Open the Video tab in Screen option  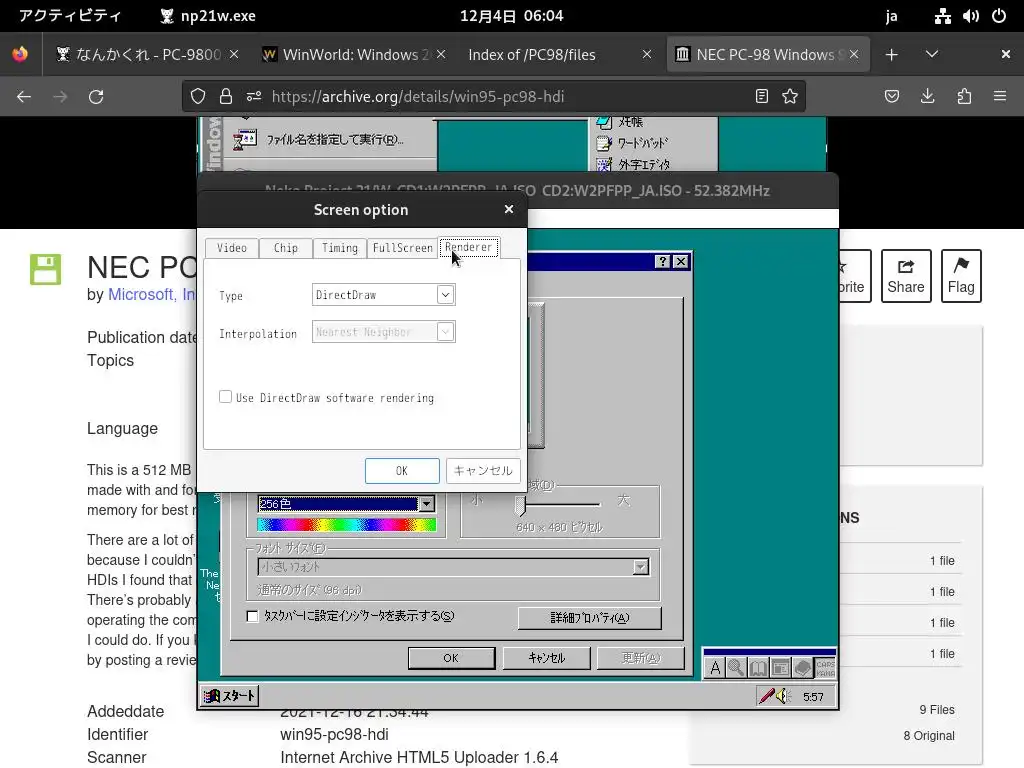coord(232,248)
